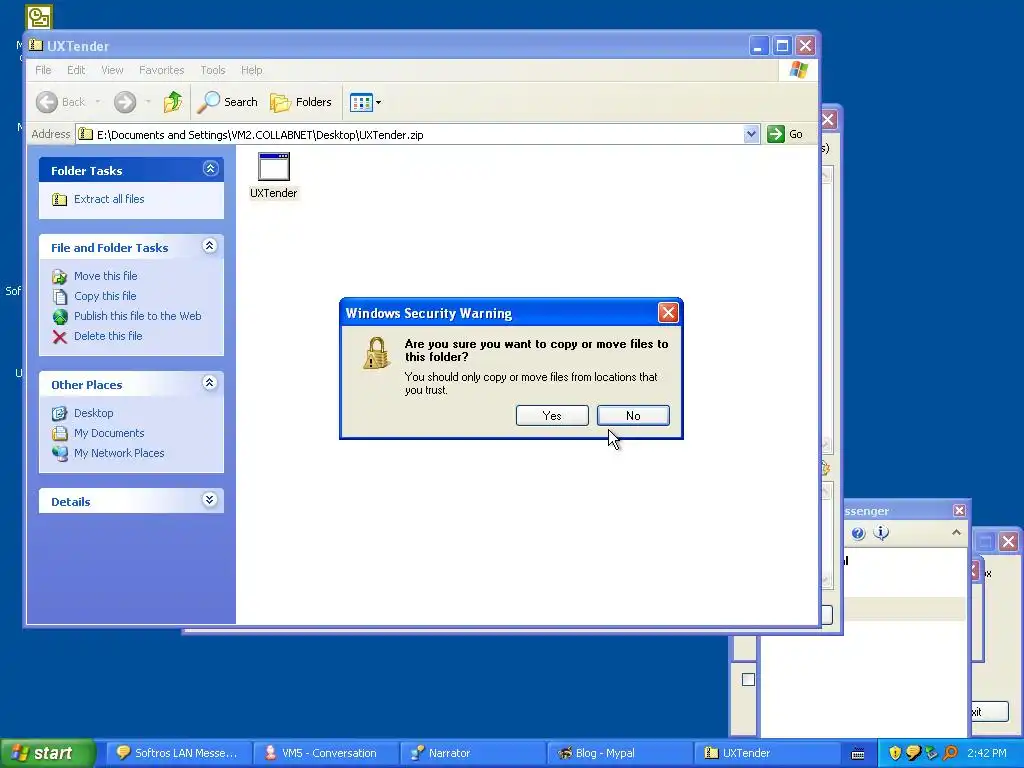The width and height of the screenshot is (1024, 768).
Task: Click the Windows flag logo in toolbar
Action: [798, 70]
